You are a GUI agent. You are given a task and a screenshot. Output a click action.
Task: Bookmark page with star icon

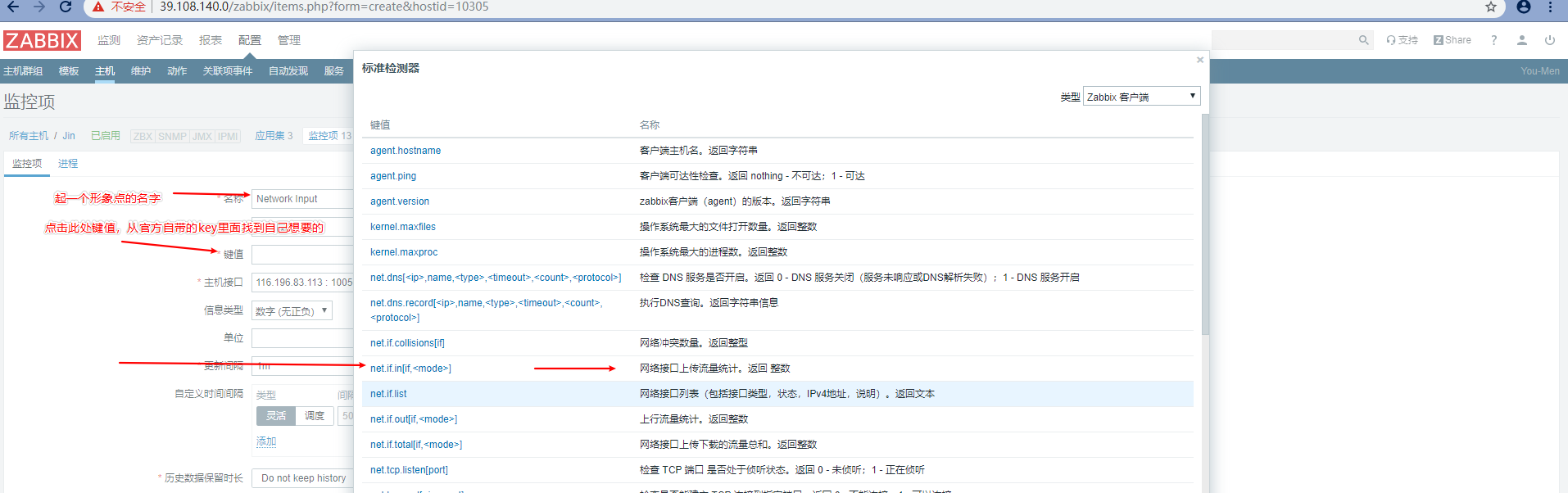pyautogui.click(x=1491, y=7)
